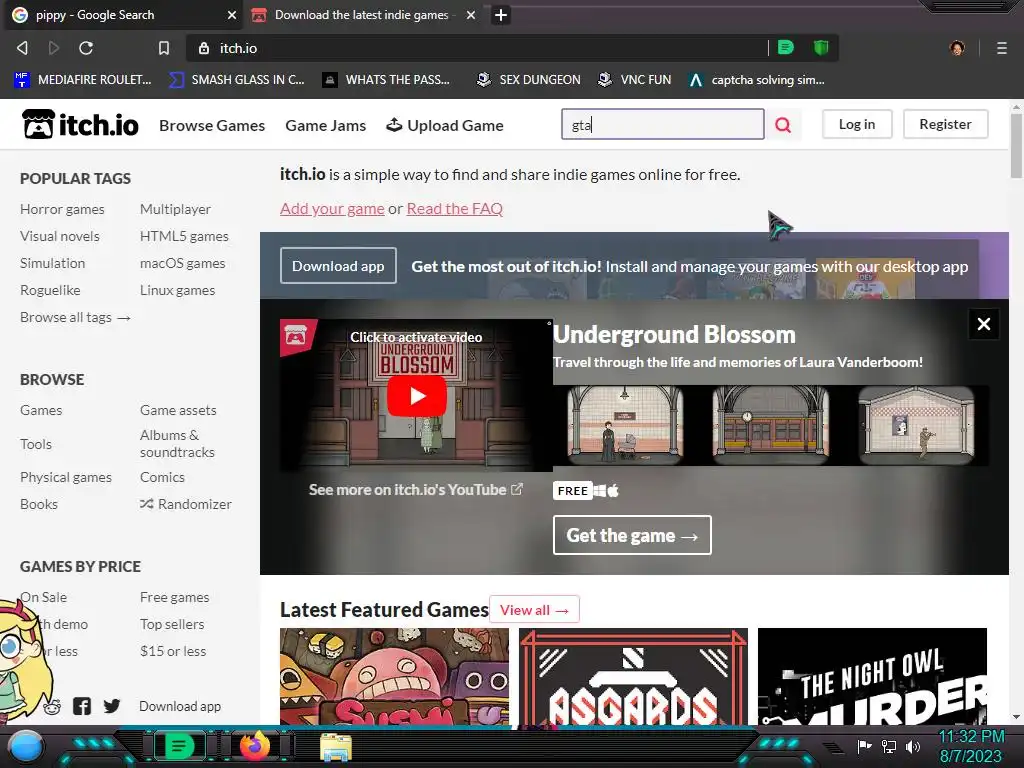Open the Asgards featured game thumbnail
Screen dimensions: 1024x768
tap(633, 676)
